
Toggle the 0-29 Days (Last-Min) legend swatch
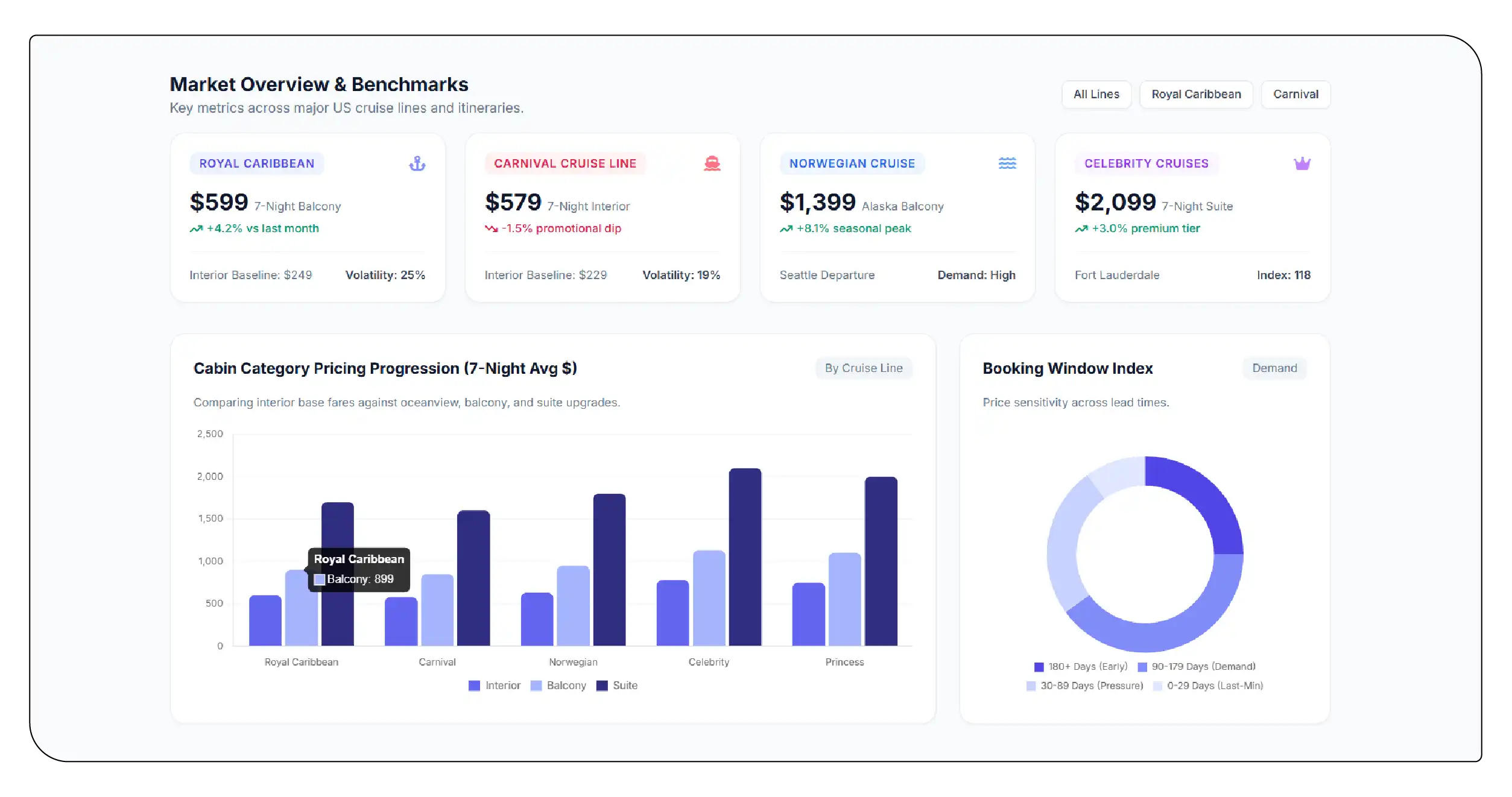[1157, 686]
